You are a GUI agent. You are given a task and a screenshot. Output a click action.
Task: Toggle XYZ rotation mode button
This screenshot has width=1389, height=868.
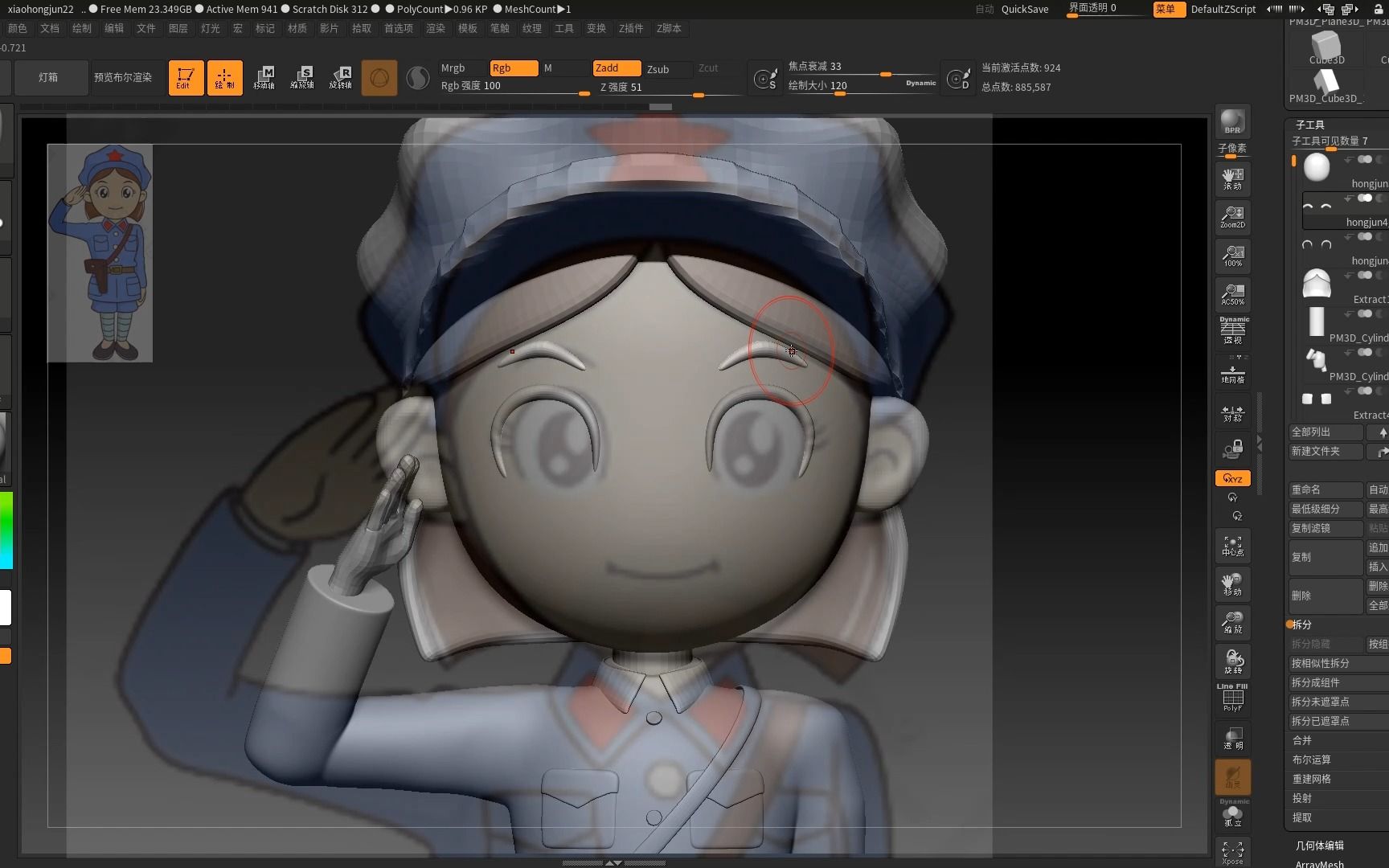point(1232,478)
